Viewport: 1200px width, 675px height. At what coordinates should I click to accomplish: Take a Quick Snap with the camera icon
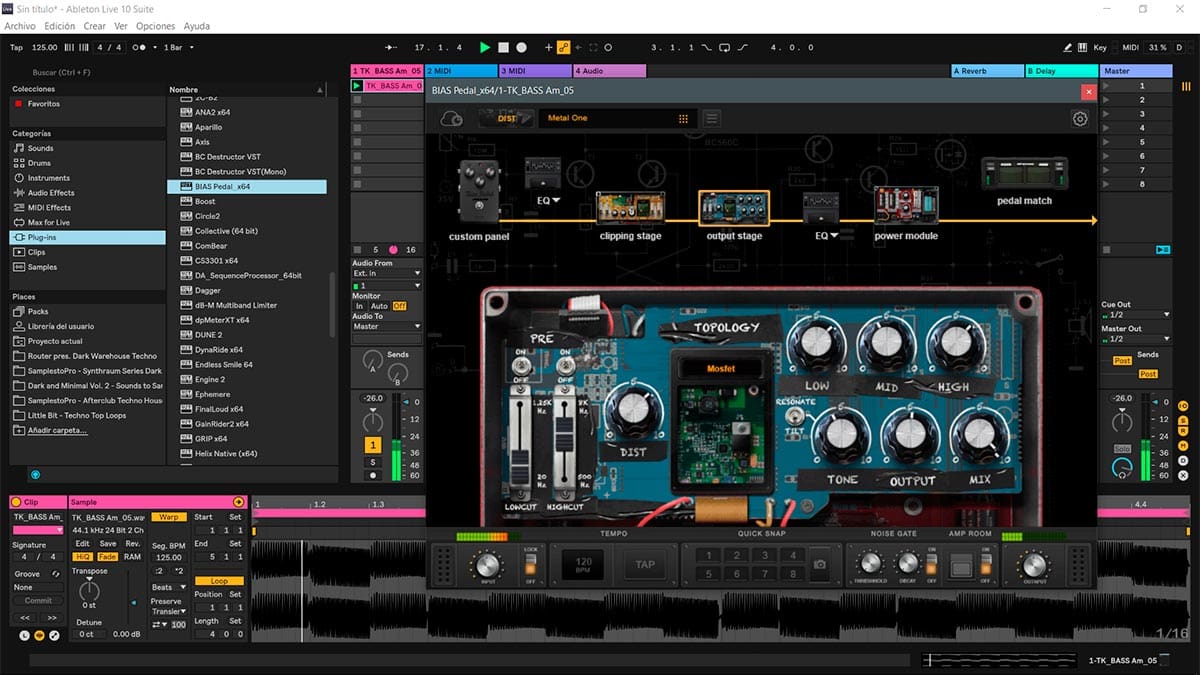coord(820,565)
